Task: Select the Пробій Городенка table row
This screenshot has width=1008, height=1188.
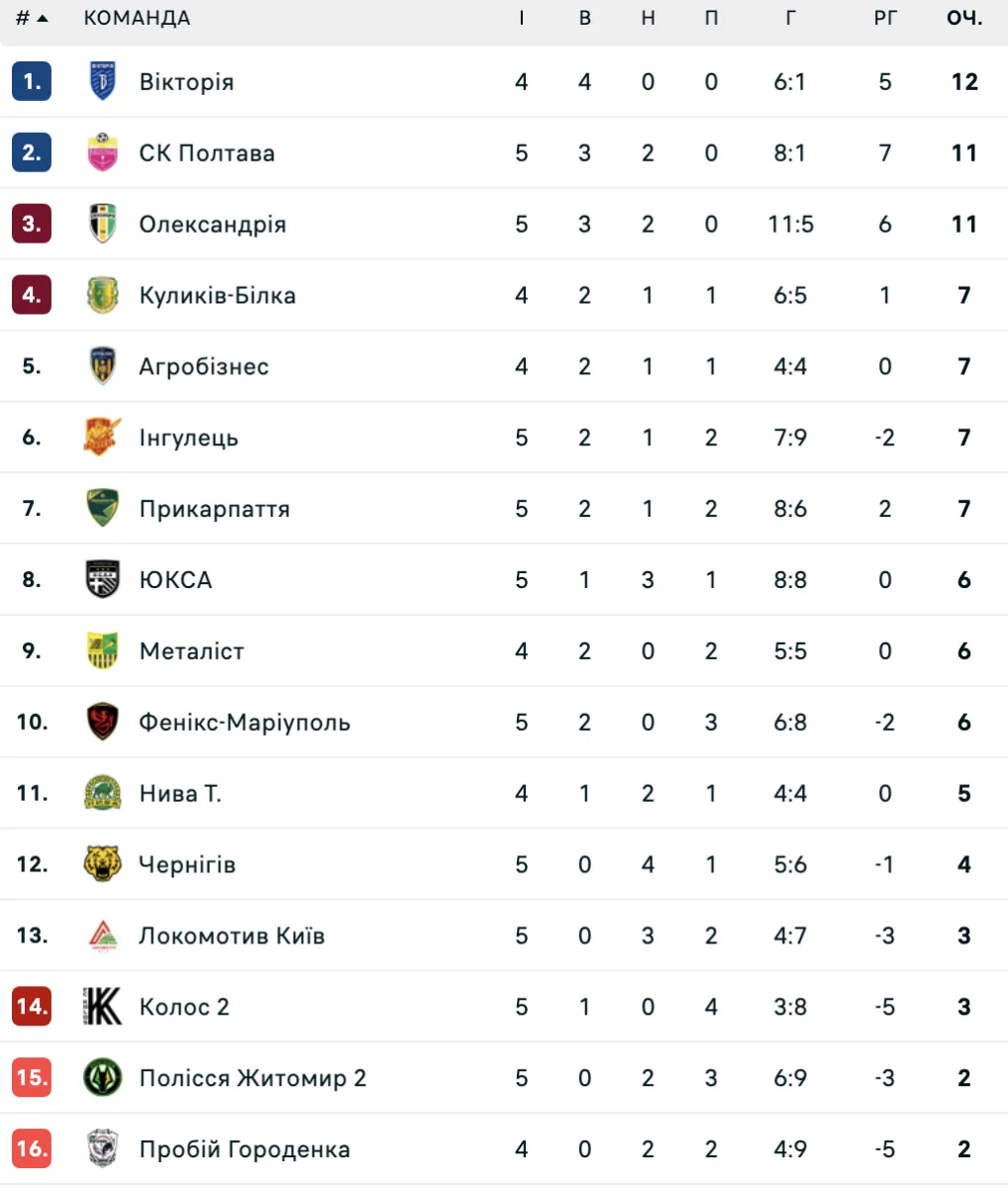Action: point(504,1149)
